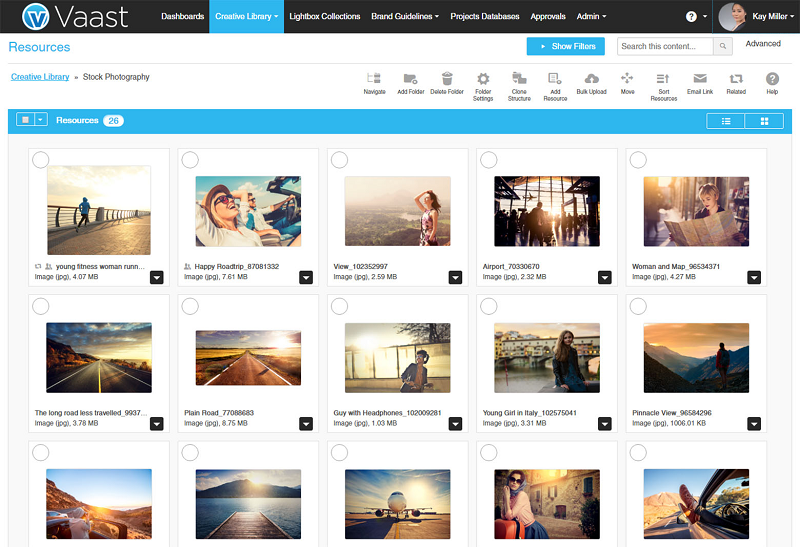The width and height of the screenshot is (800, 547).
Task: Open the toolbar Help icon
Action: tap(772, 79)
